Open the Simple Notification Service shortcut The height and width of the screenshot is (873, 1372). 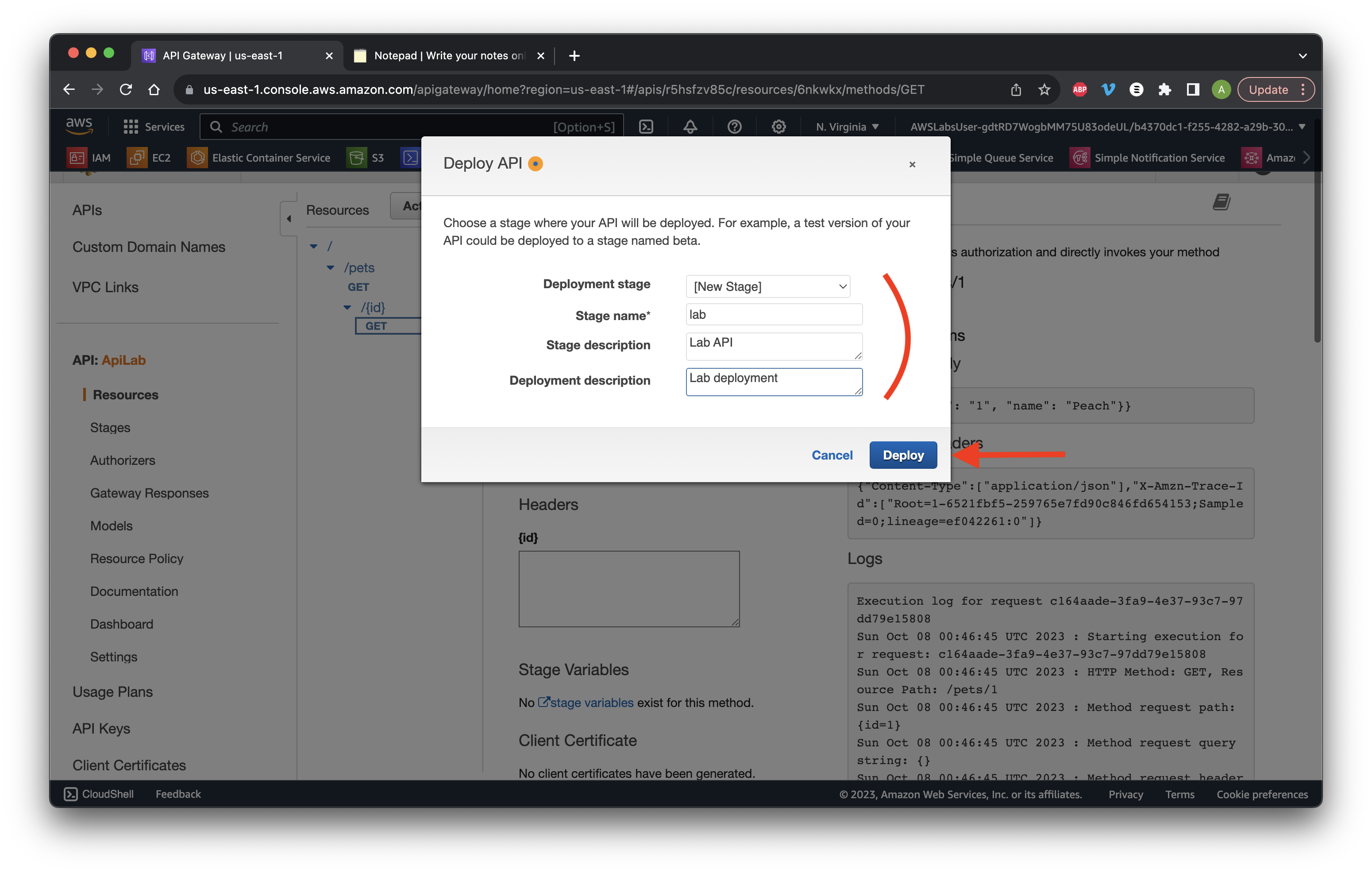[x=1148, y=157]
